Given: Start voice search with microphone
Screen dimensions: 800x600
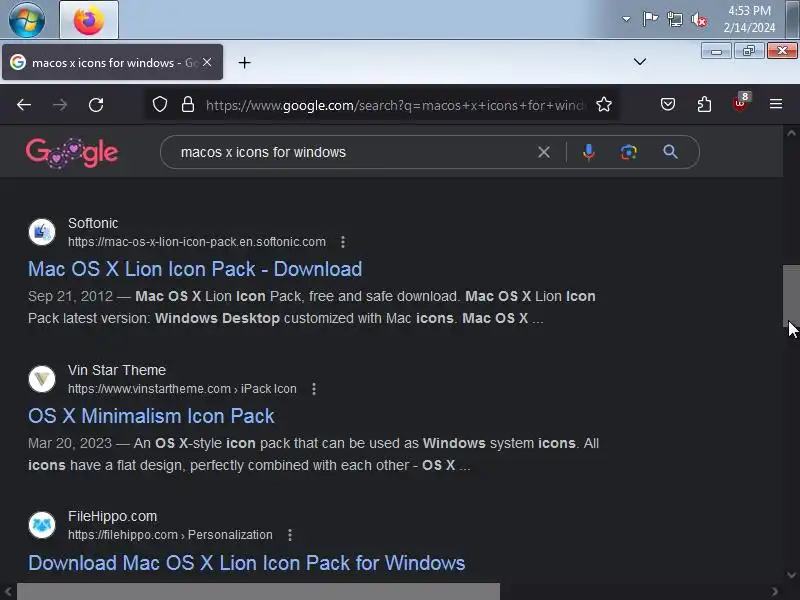Looking at the screenshot, I should click(x=589, y=152).
